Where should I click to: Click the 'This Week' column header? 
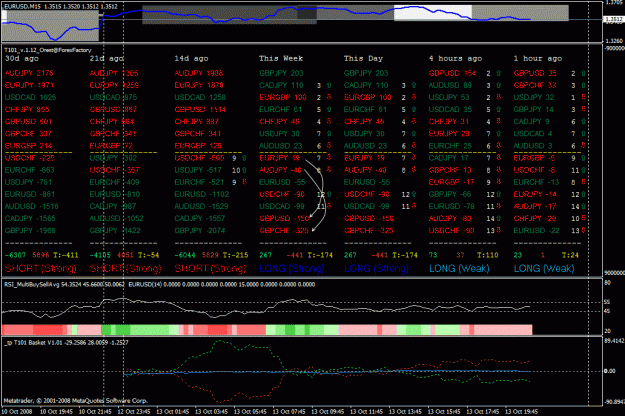(281, 58)
